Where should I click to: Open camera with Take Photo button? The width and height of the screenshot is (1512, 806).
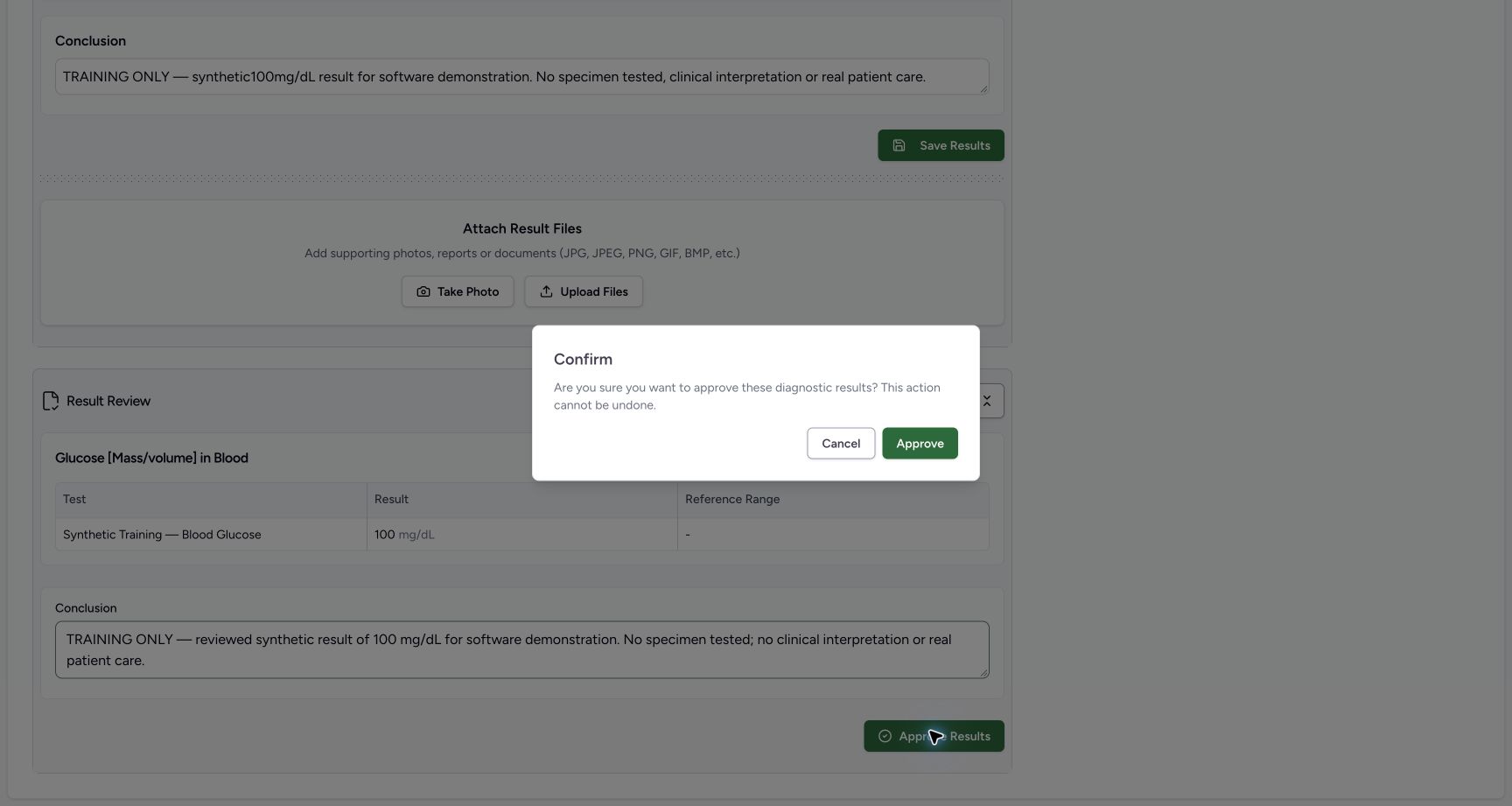458,291
